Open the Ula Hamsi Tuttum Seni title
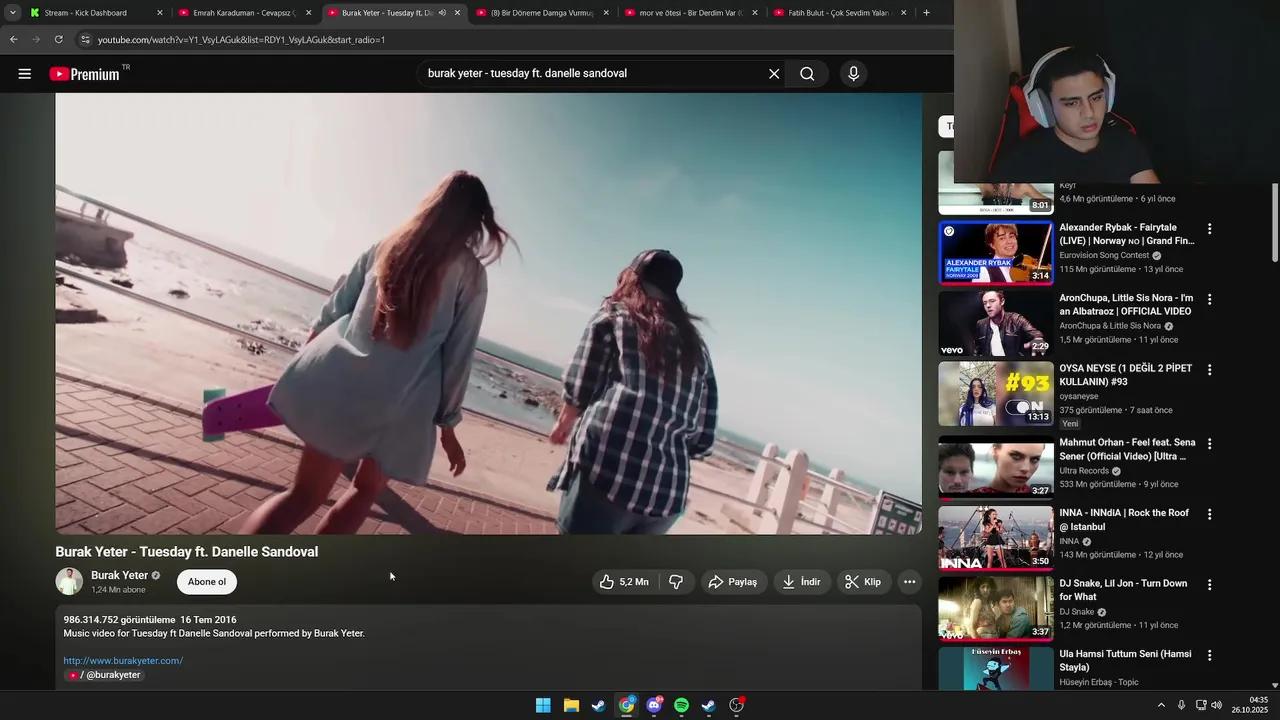 pos(1125,661)
